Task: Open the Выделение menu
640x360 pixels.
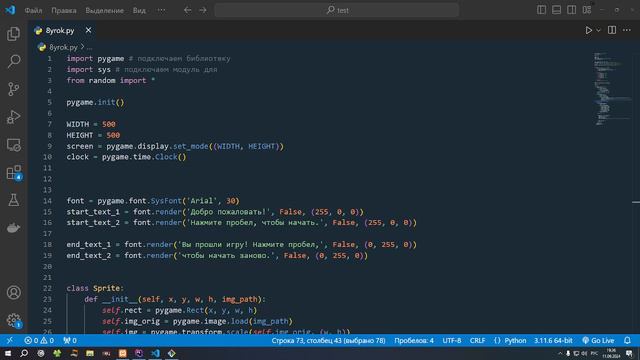Action: pyautogui.click(x=104, y=11)
